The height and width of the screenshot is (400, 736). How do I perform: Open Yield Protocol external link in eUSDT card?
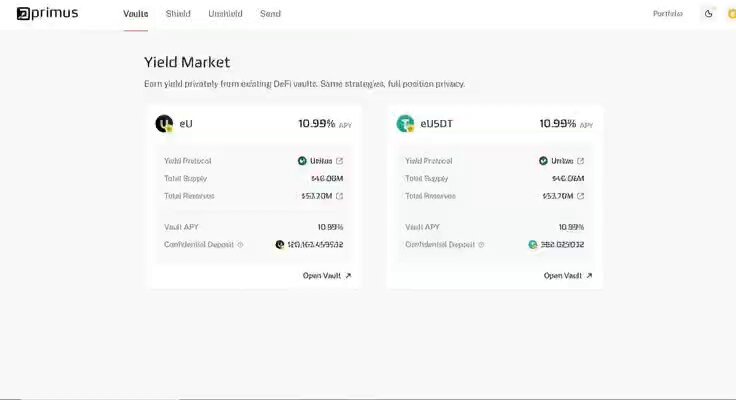pos(581,161)
